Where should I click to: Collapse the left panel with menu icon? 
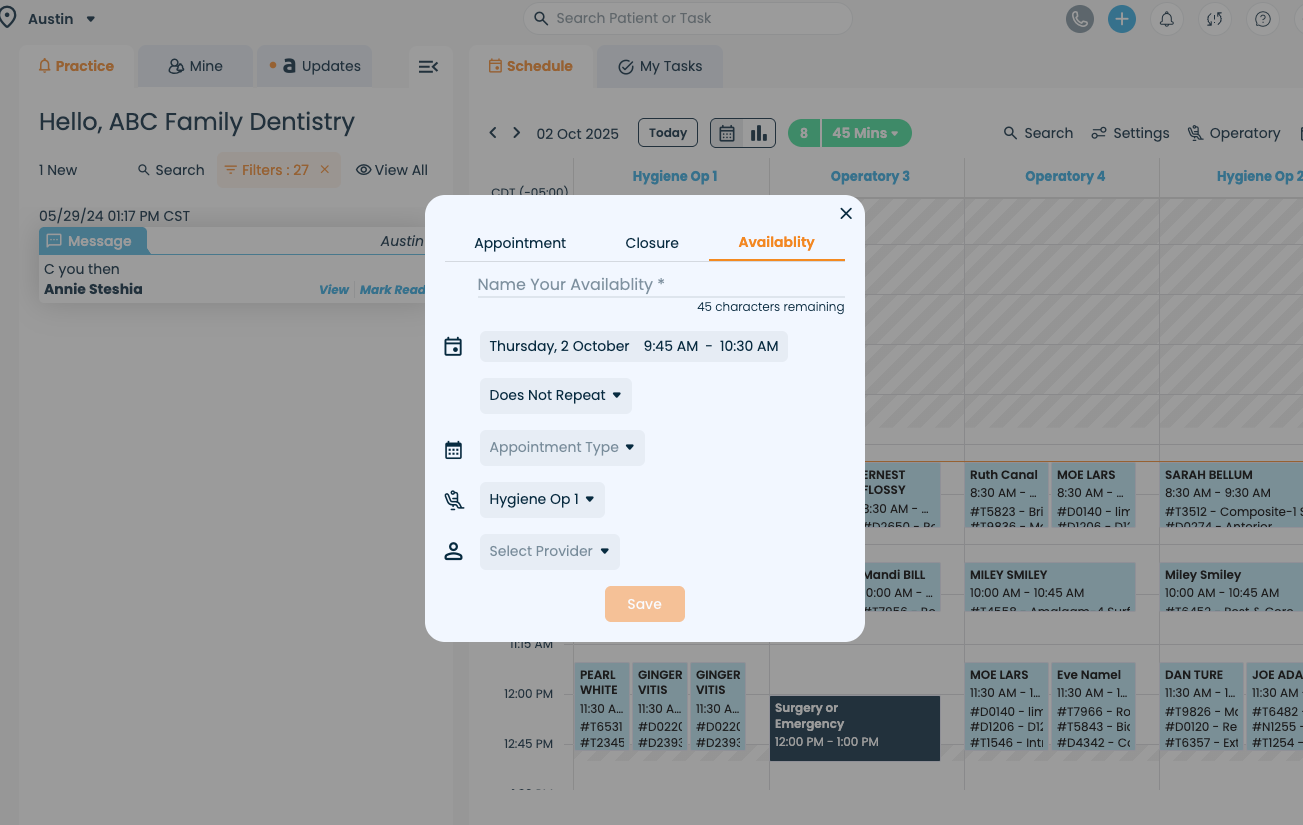tap(428, 67)
